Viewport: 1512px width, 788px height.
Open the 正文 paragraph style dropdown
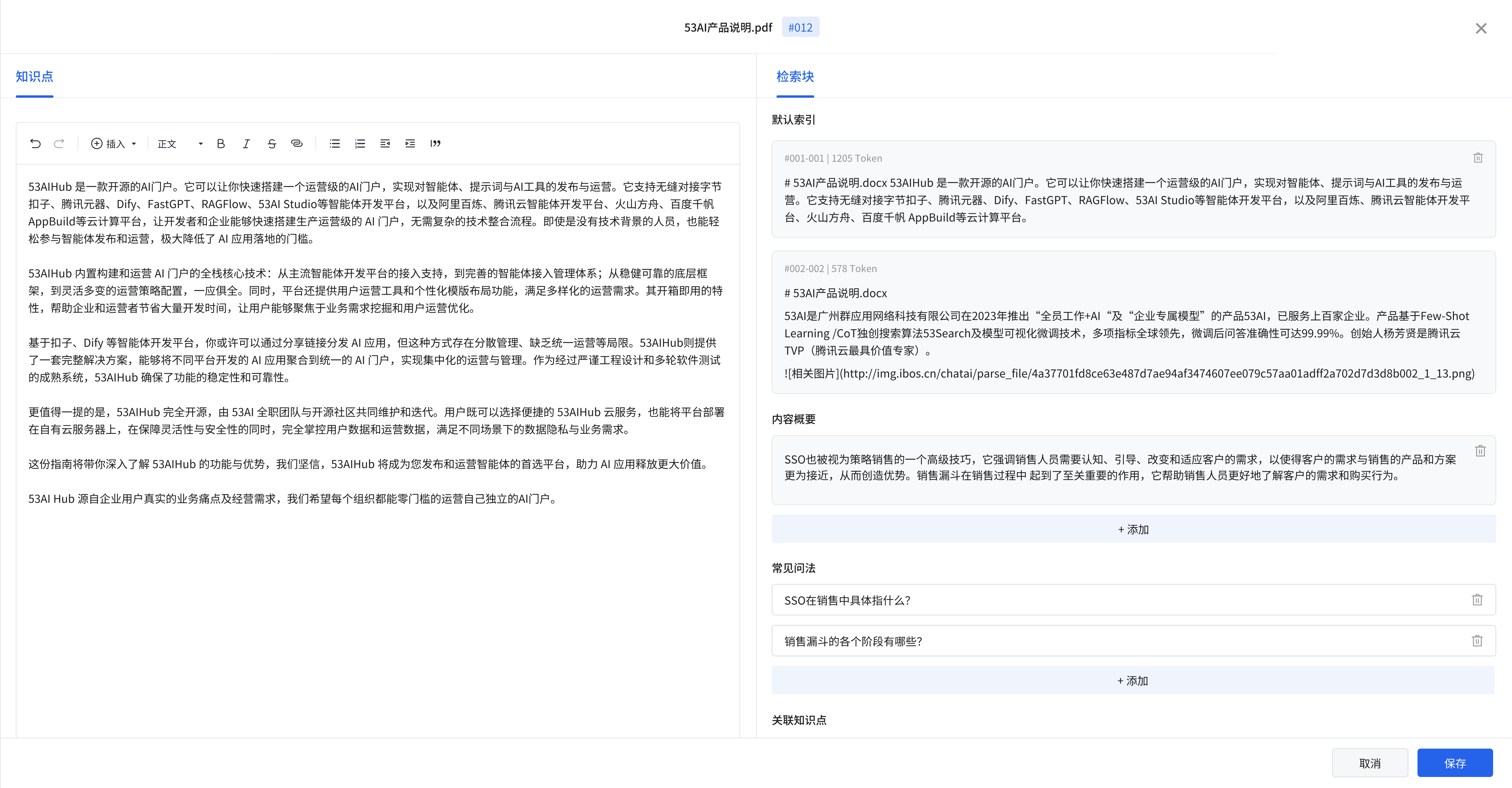(180, 143)
